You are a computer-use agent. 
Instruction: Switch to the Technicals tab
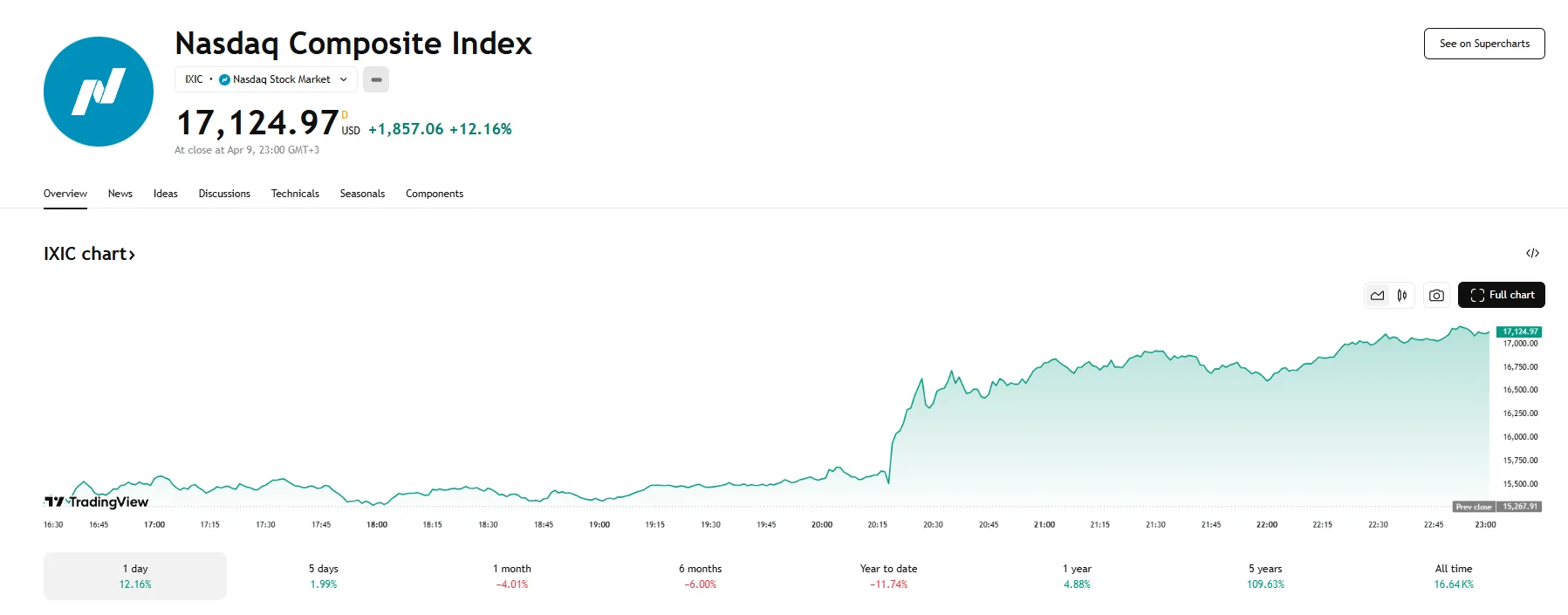point(295,194)
